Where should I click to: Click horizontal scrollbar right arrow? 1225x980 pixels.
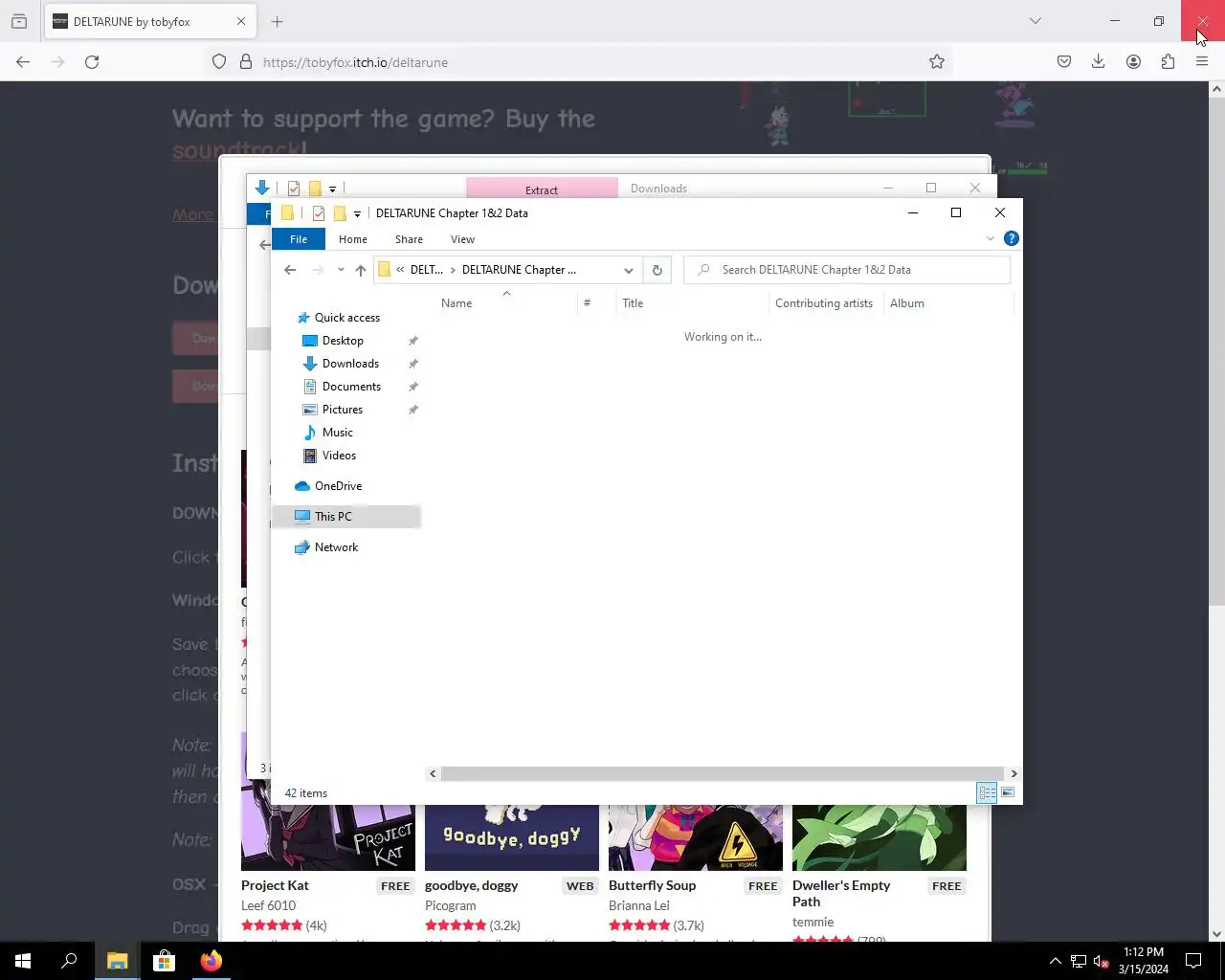(x=1013, y=773)
